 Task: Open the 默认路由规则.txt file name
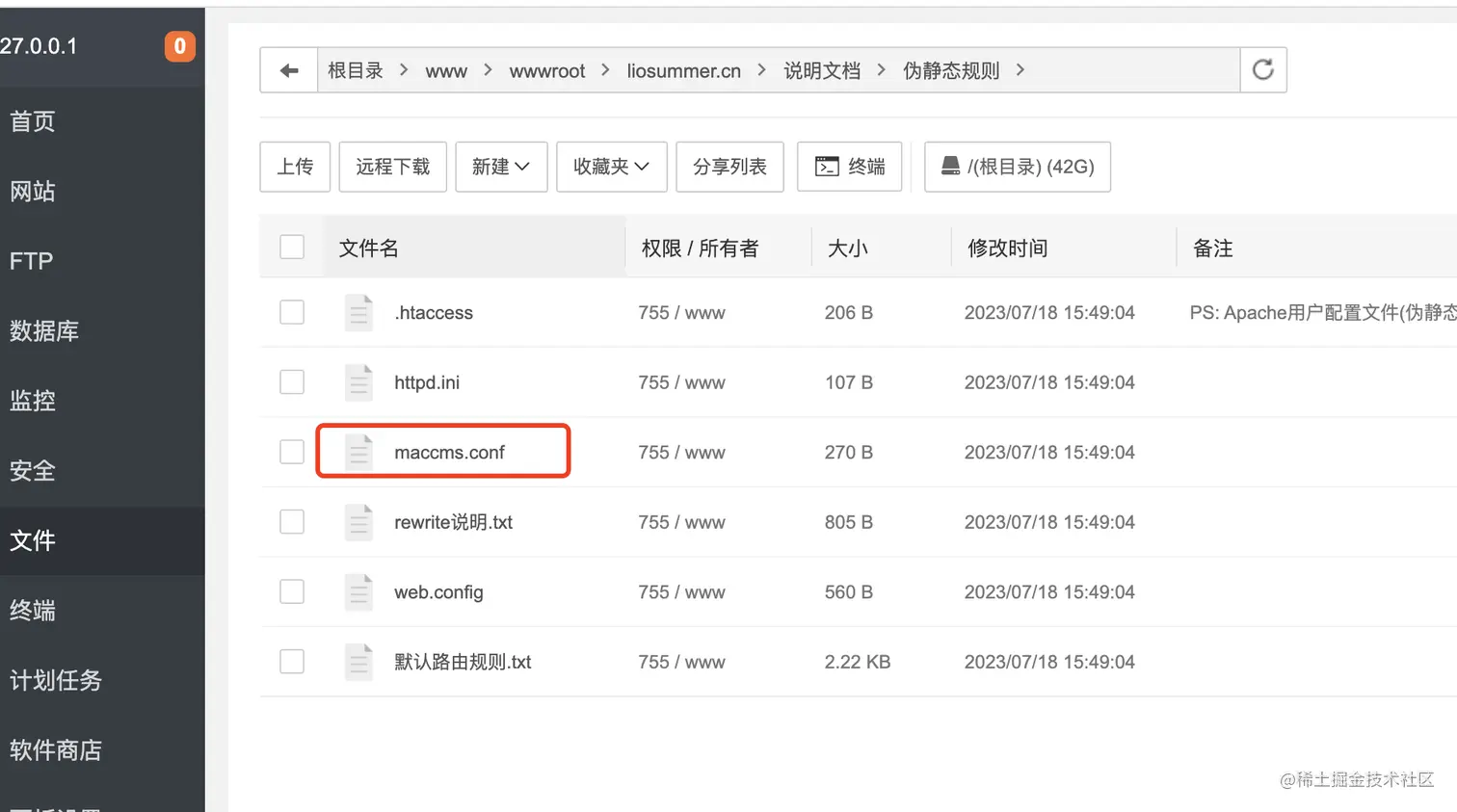click(463, 662)
